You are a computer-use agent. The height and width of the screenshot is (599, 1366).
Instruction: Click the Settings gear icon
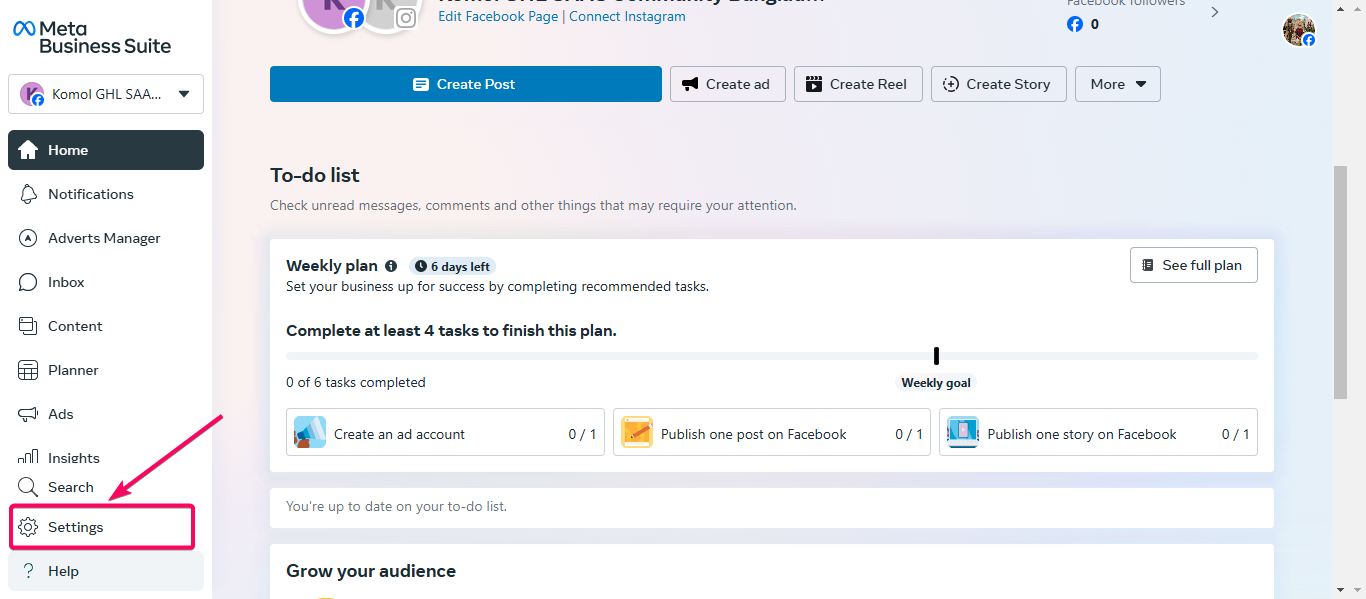[28, 527]
